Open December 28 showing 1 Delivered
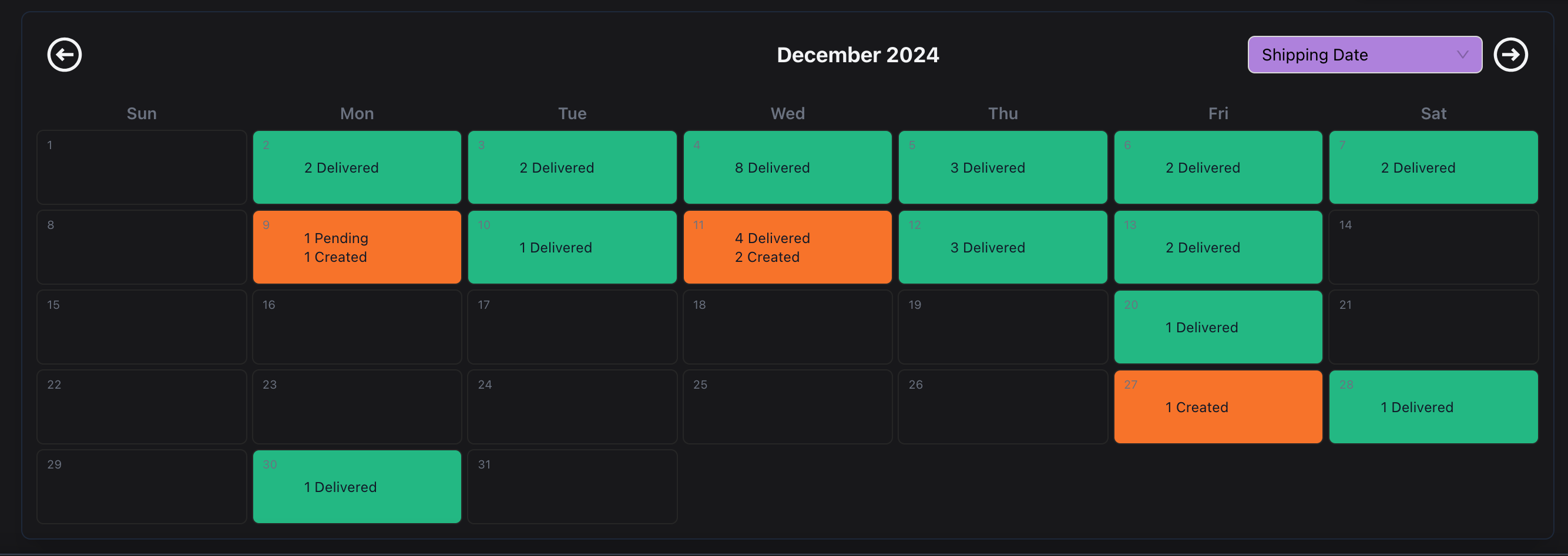Viewport: 1568px width, 556px height. pos(1433,407)
